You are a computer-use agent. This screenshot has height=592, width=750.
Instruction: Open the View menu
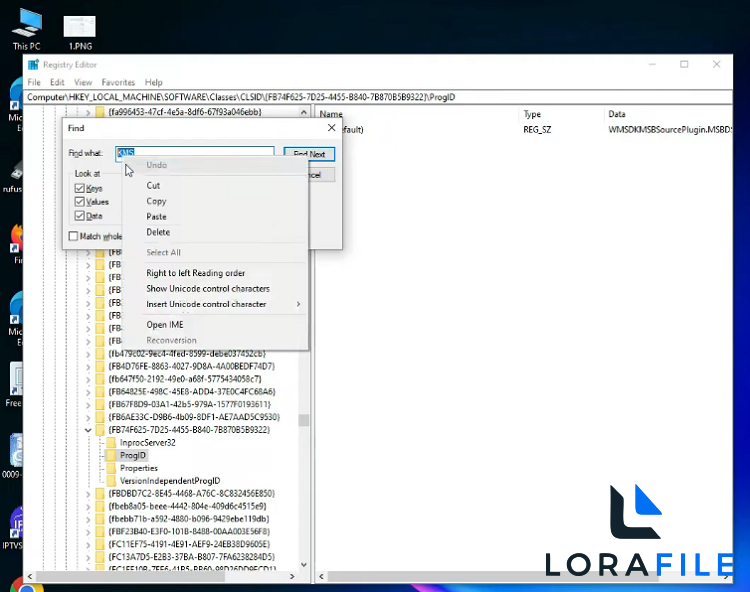[x=83, y=82]
